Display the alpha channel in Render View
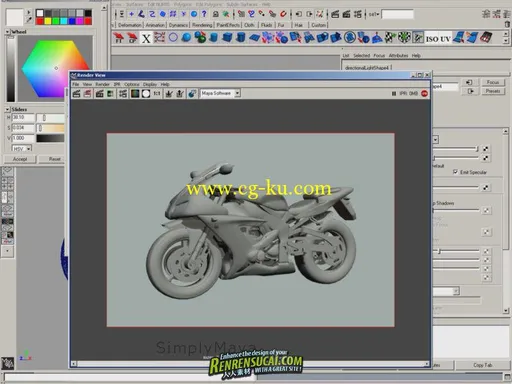The width and height of the screenshot is (512, 384). coord(146,94)
